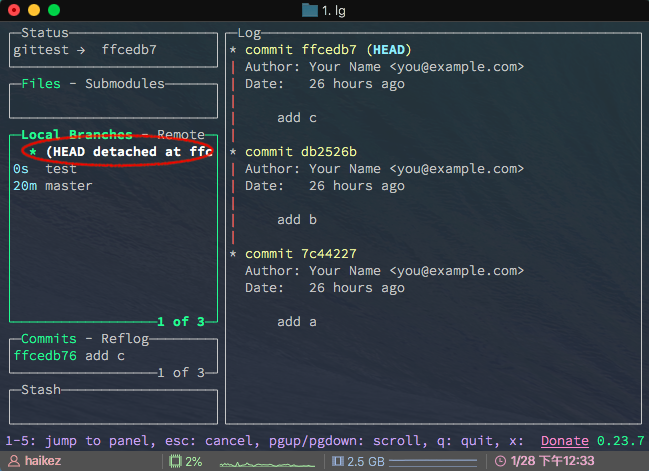649x471 pixels.
Task: Open the Reflog tab
Action: [125, 339]
